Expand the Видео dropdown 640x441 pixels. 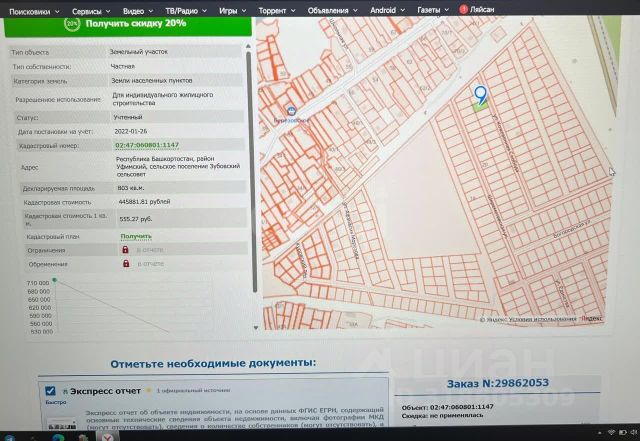pos(138,11)
